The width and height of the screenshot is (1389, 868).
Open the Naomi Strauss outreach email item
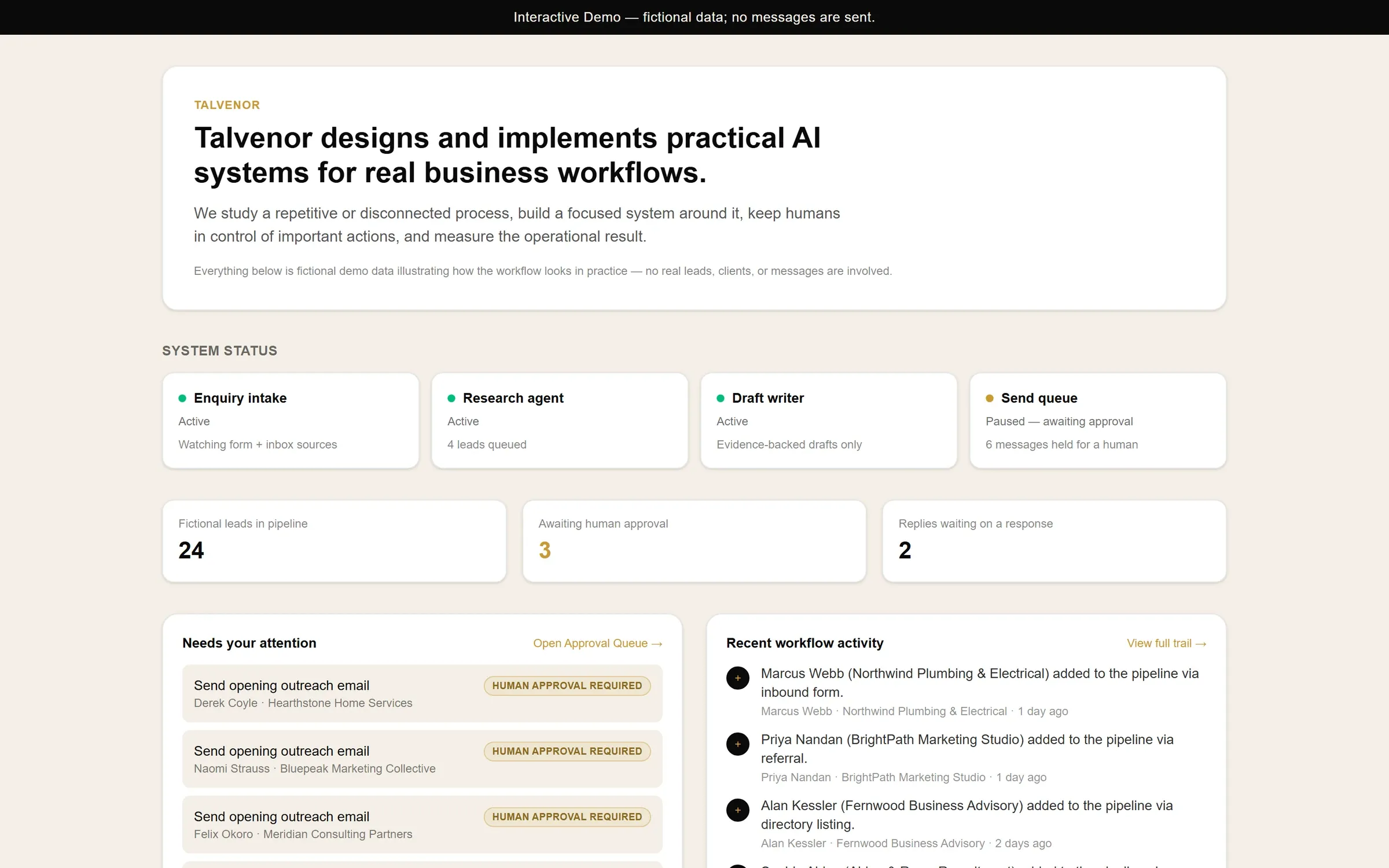tap(422, 759)
